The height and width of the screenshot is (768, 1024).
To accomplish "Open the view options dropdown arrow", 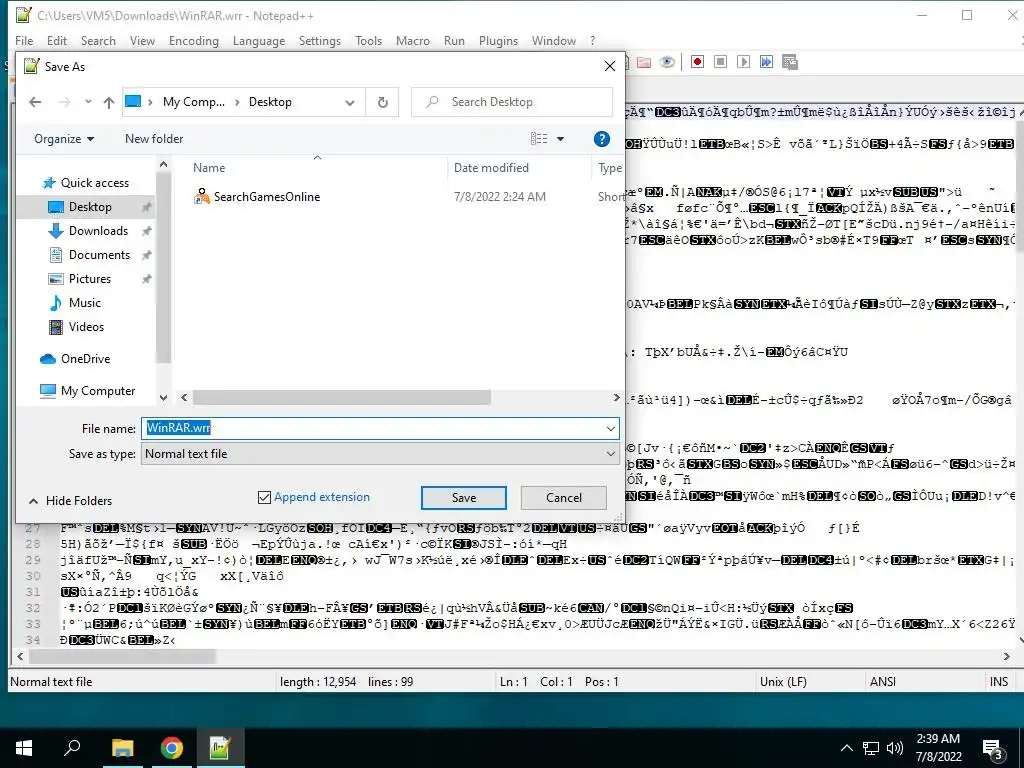I will click(x=560, y=138).
